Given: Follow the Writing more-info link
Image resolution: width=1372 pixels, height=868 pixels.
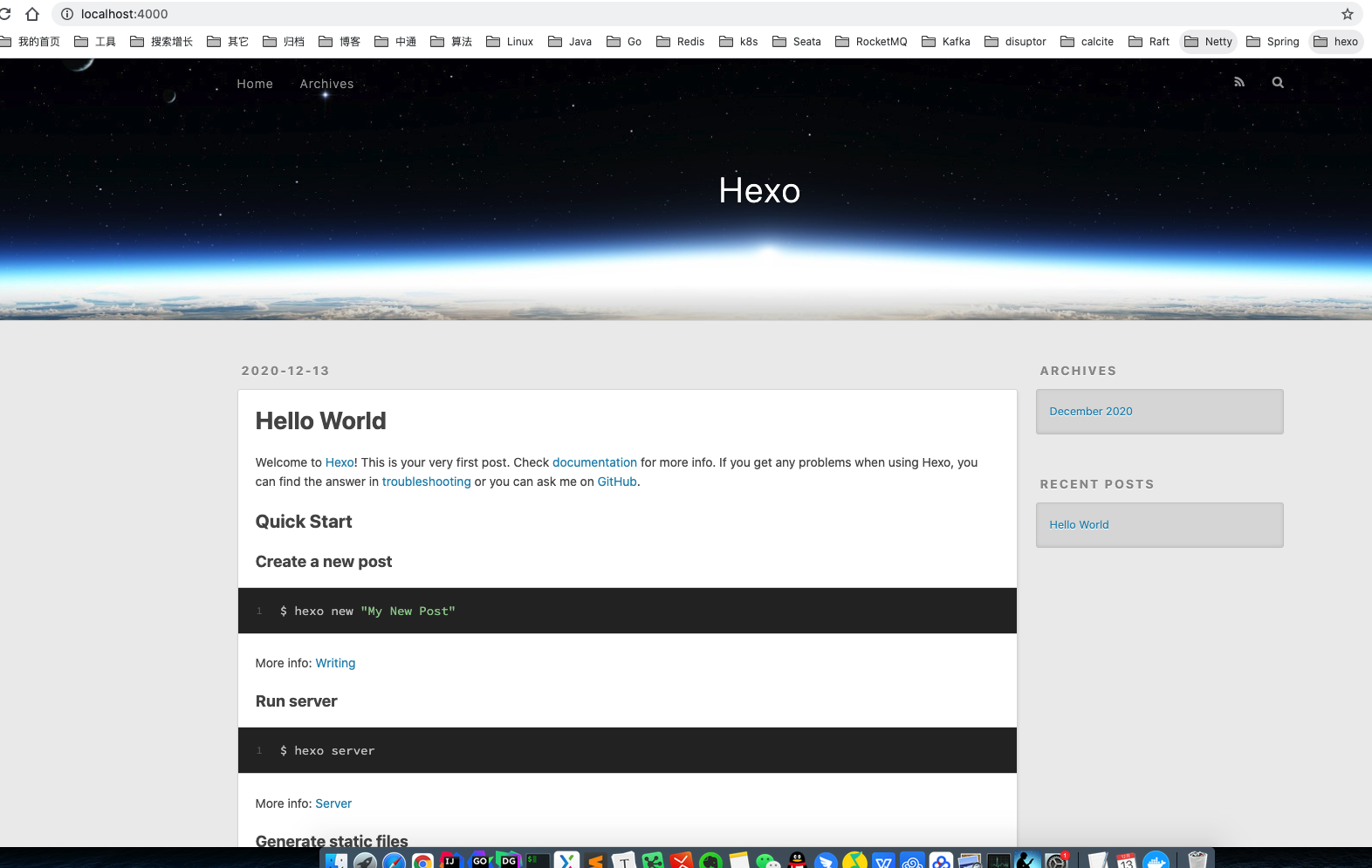Looking at the screenshot, I should click(335, 663).
